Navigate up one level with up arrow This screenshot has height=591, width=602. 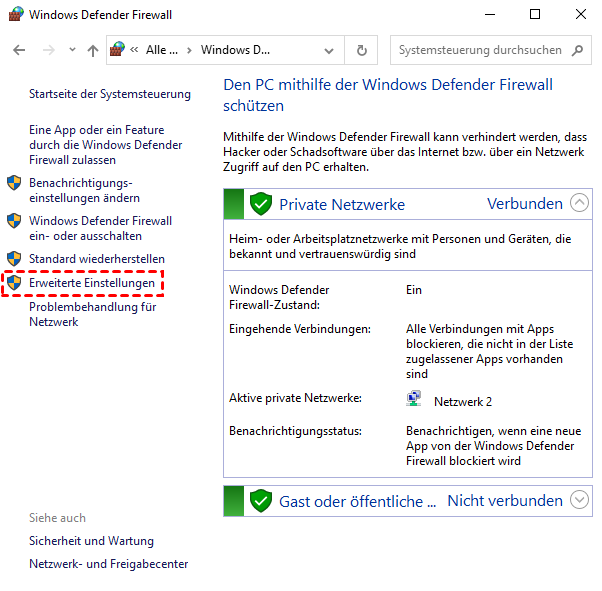(x=93, y=50)
